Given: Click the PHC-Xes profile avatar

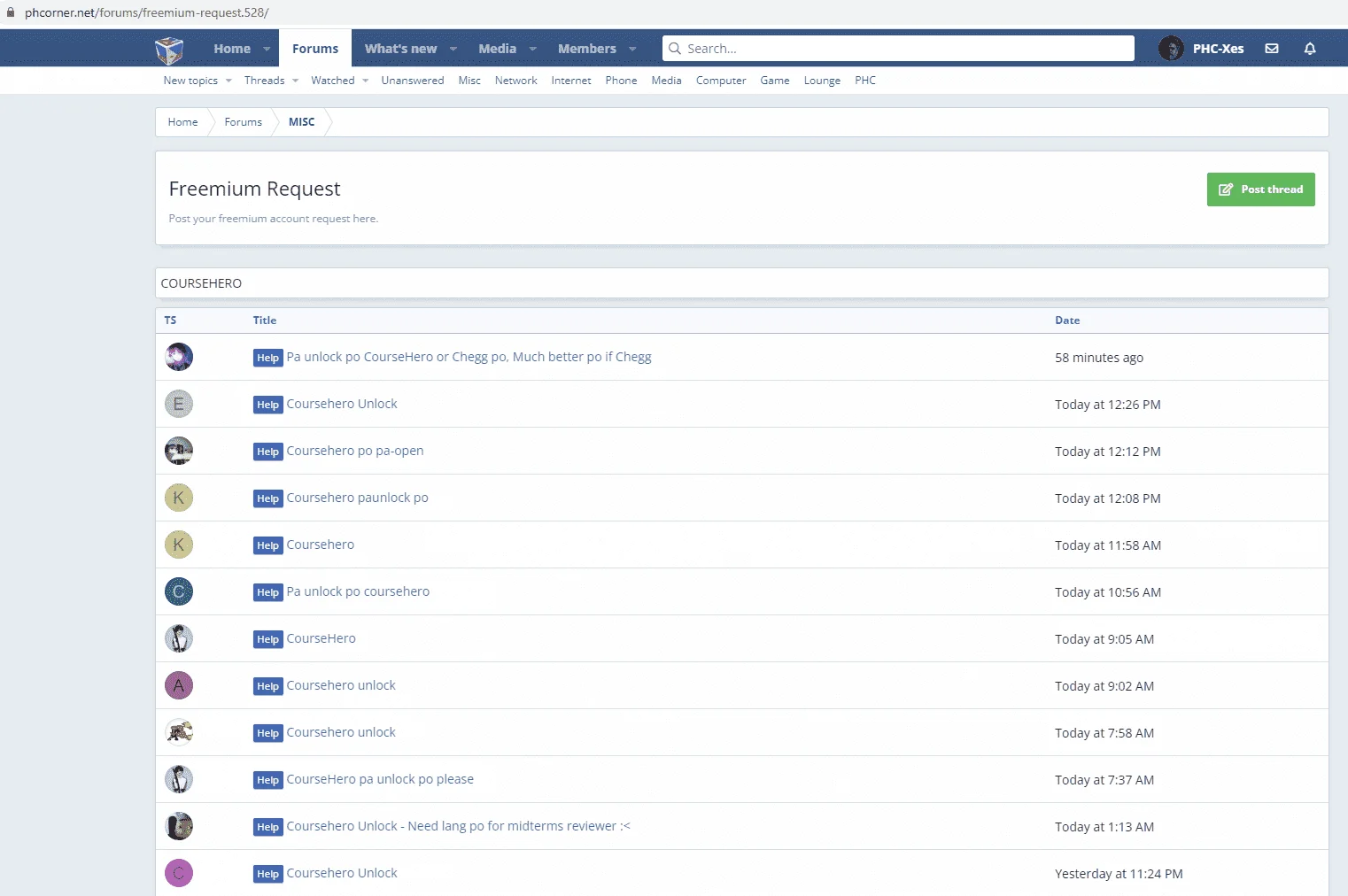Looking at the screenshot, I should 1171,49.
